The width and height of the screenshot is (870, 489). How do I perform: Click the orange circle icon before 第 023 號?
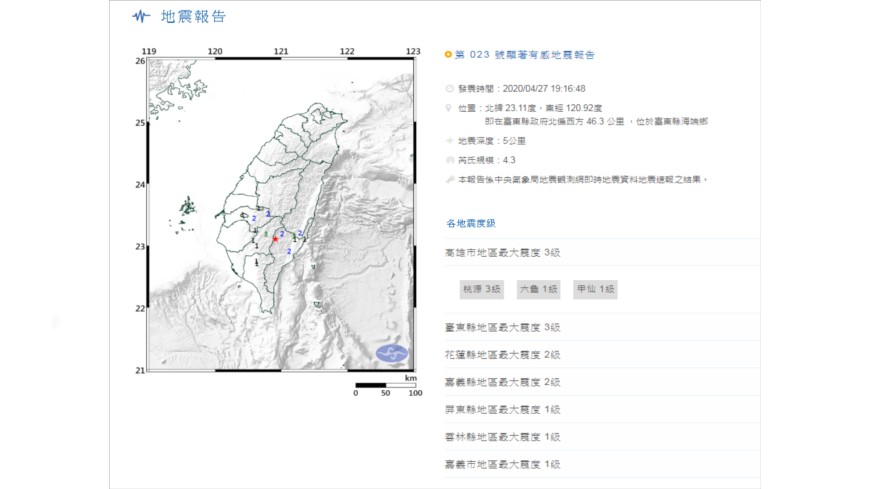[448, 55]
